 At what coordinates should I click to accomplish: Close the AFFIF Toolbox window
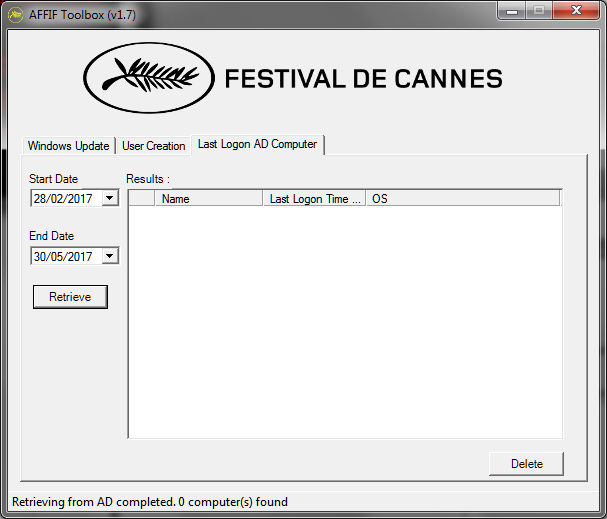(x=576, y=10)
